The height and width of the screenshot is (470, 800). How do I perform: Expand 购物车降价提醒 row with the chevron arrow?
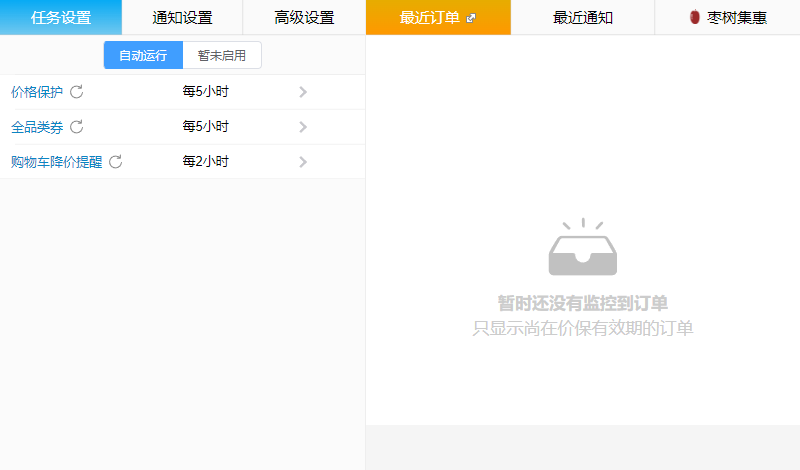click(303, 162)
